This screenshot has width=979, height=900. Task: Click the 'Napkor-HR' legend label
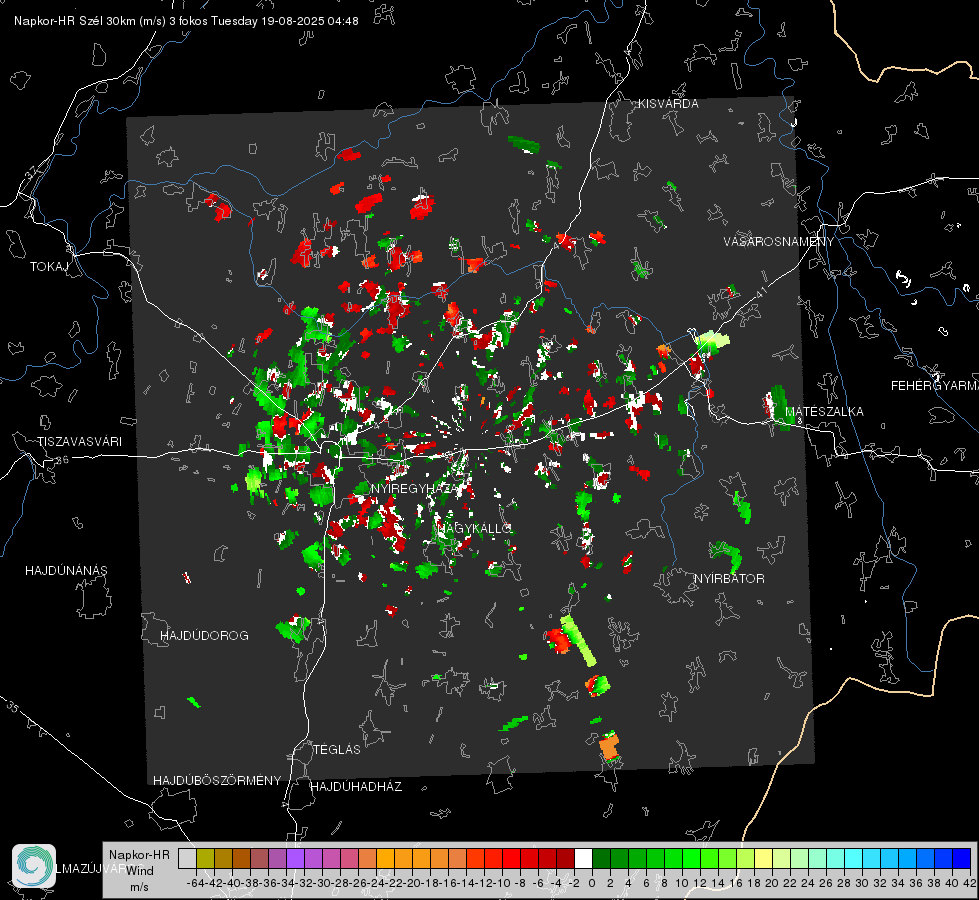click(x=139, y=854)
